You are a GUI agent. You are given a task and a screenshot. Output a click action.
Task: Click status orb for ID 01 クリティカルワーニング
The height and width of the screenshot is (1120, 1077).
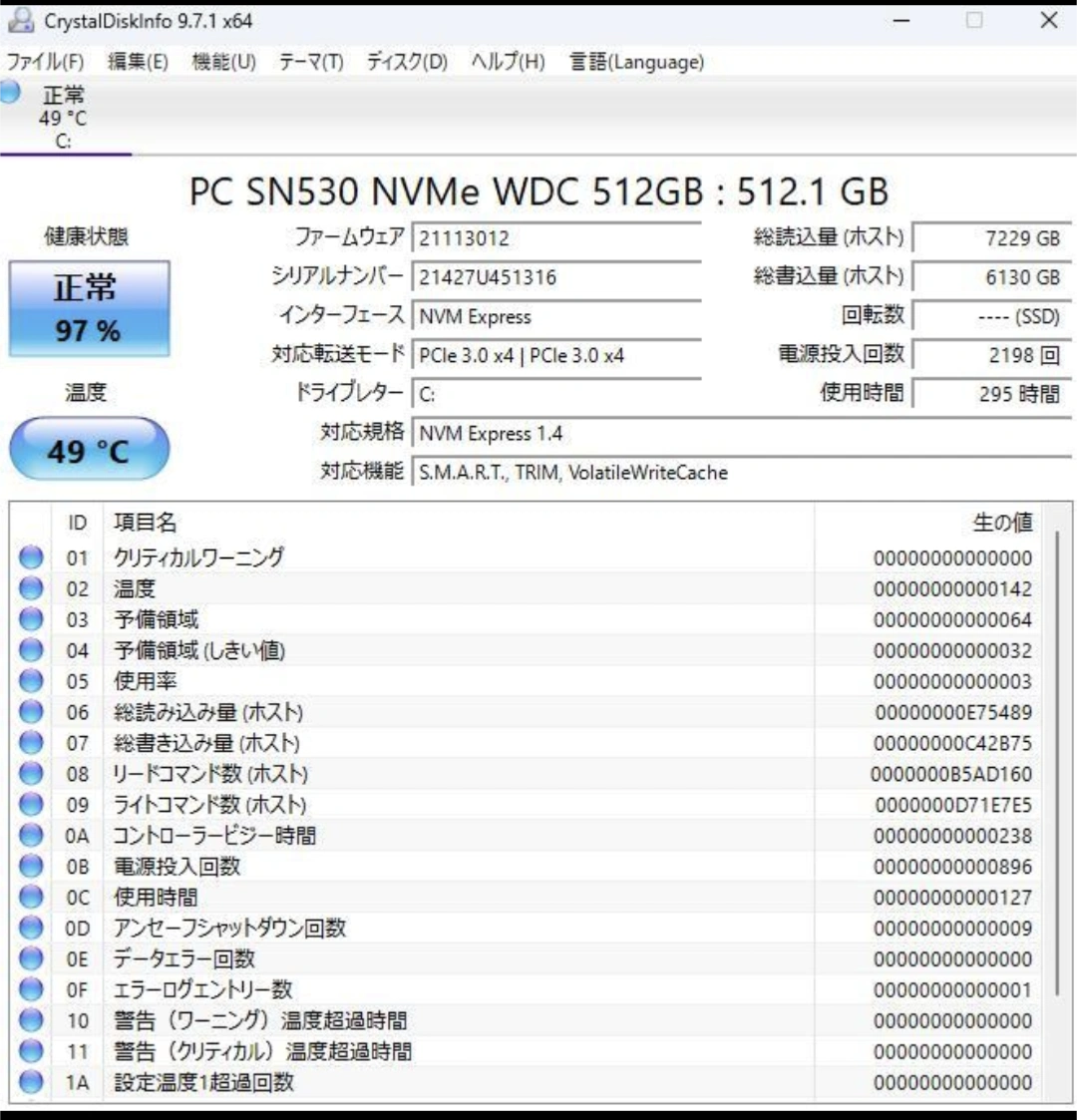coord(31,558)
